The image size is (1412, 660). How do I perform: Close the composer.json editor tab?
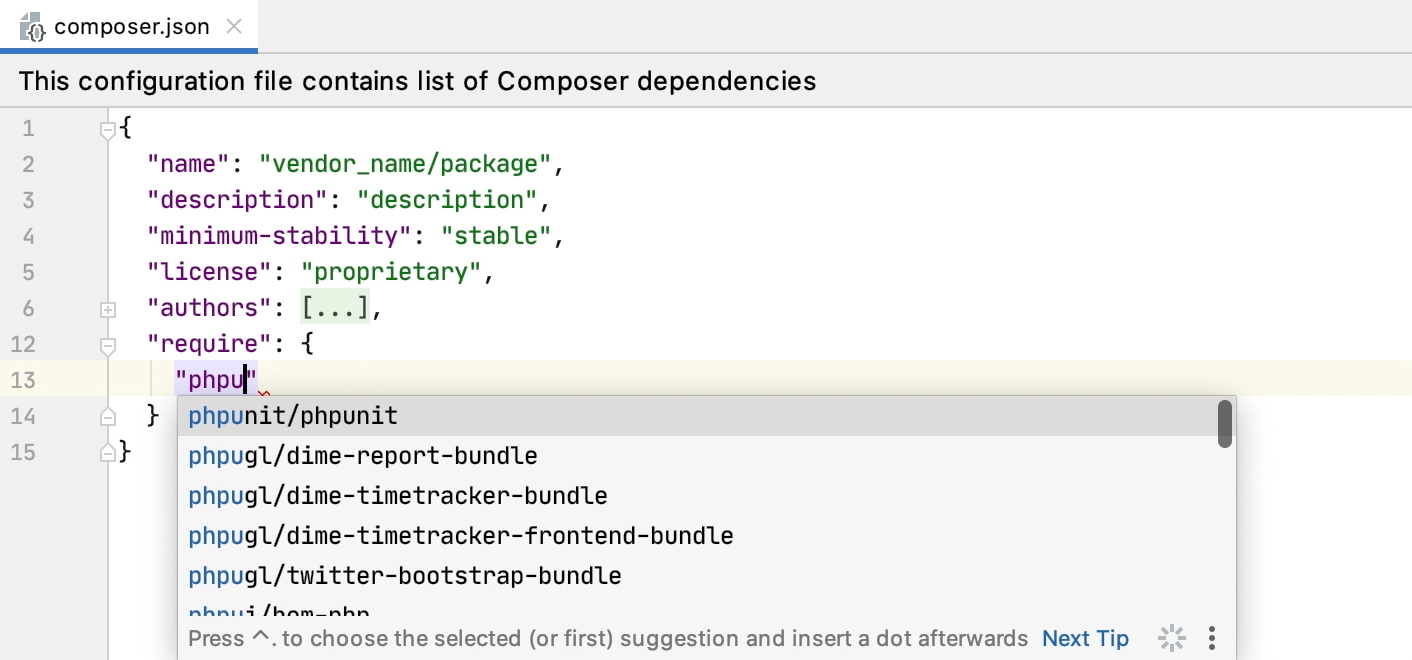(x=233, y=27)
